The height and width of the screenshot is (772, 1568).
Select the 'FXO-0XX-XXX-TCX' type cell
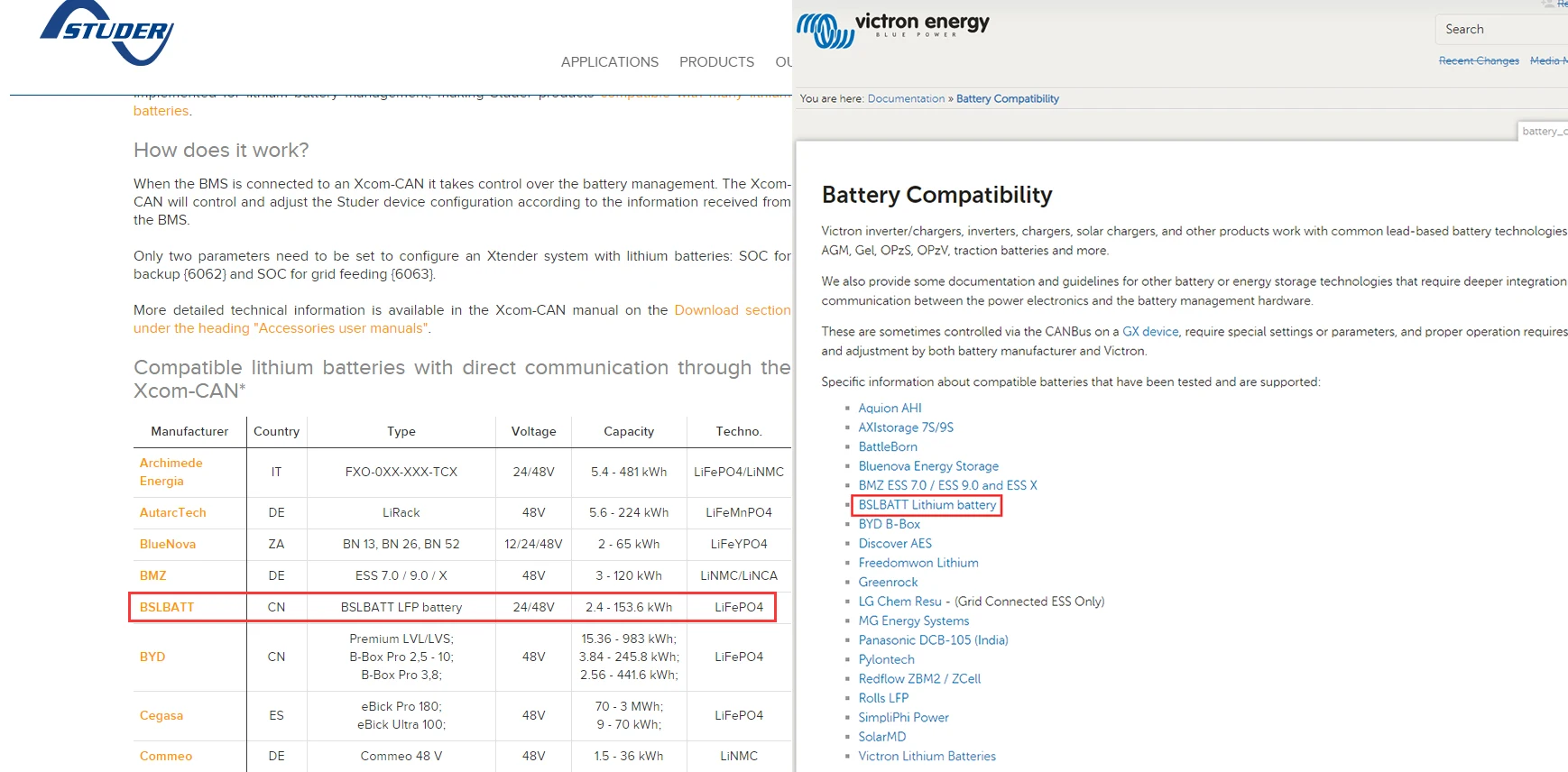click(x=401, y=472)
